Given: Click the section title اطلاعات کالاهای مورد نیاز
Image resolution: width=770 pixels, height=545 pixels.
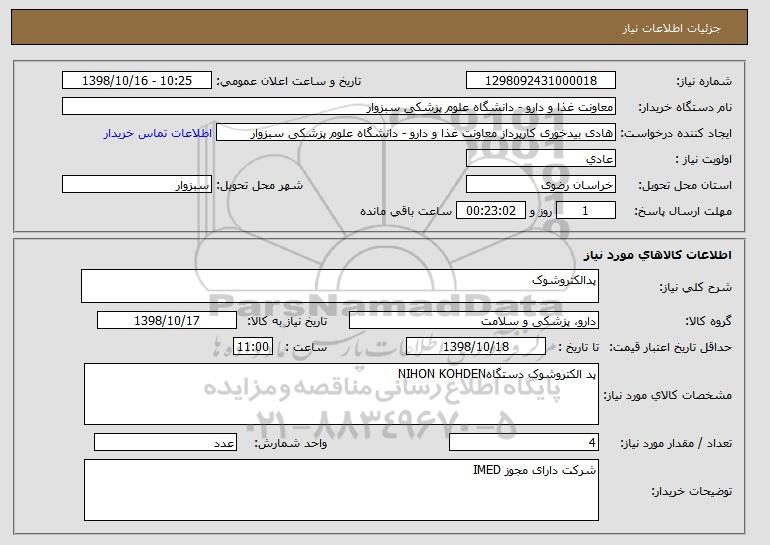Looking at the screenshot, I should coord(658,255).
